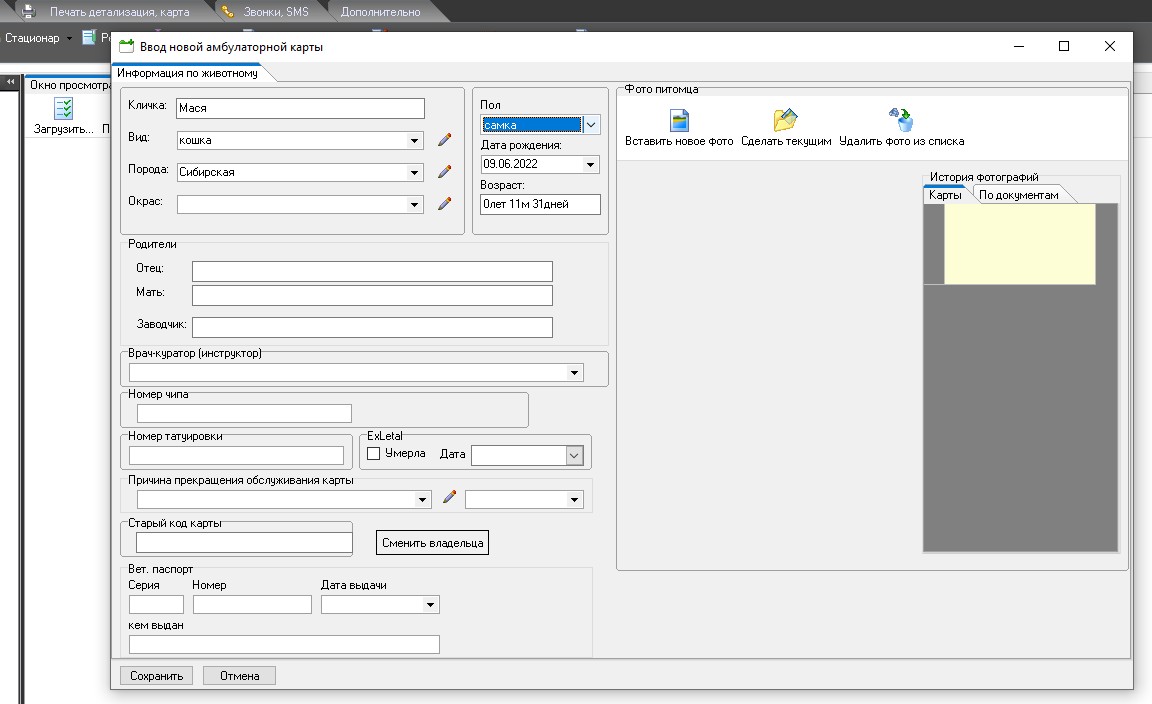The width and height of the screenshot is (1152, 704).
Task: Click the pencil icon next to Порода
Action: point(445,172)
